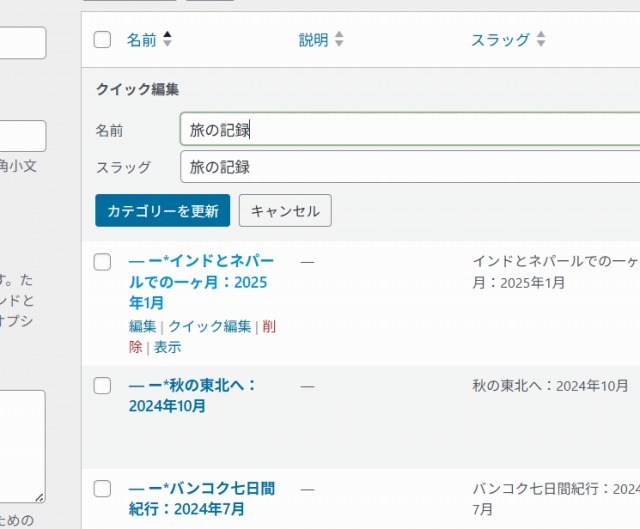
Task: Click the スラッグ column sort arrows
Action: tap(541, 40)
